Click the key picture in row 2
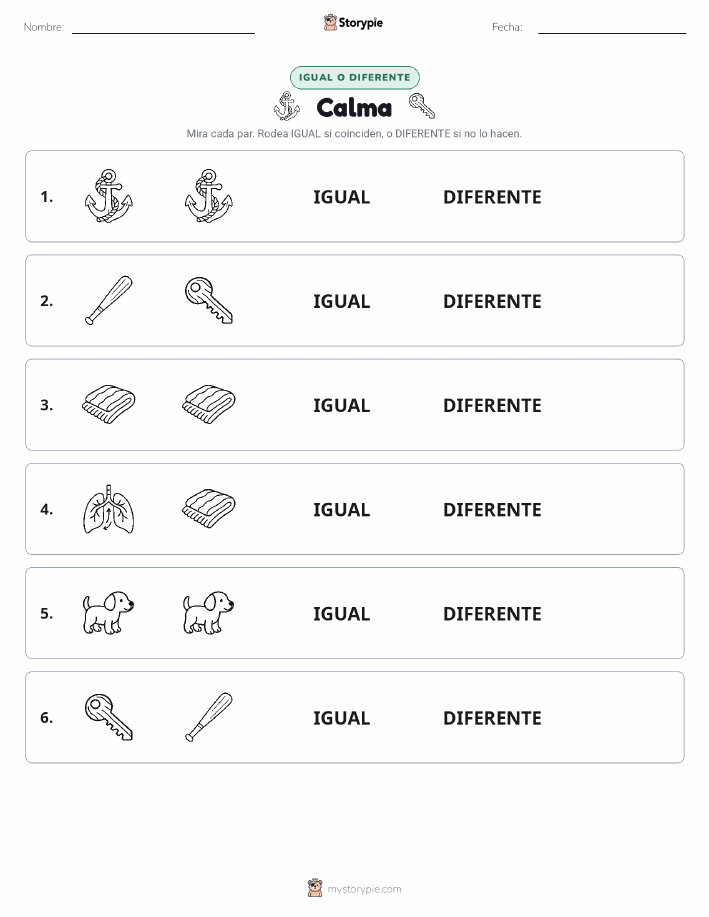 (209, 300)
